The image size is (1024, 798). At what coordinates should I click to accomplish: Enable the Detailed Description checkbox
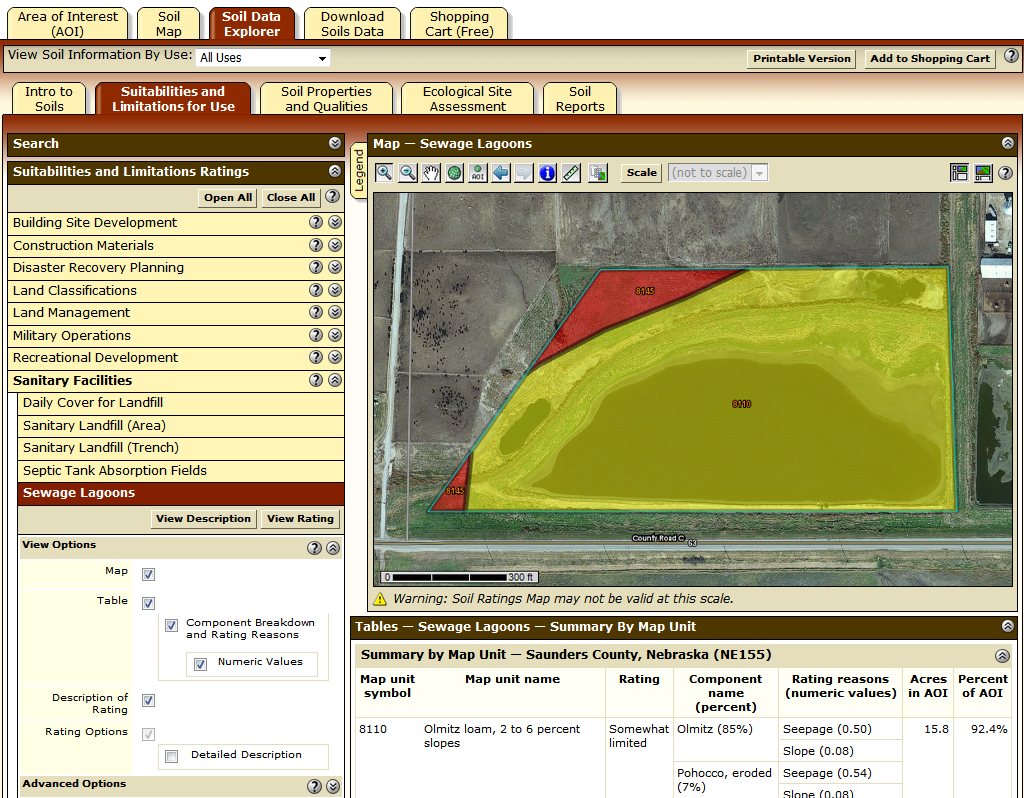coord(171,756)
